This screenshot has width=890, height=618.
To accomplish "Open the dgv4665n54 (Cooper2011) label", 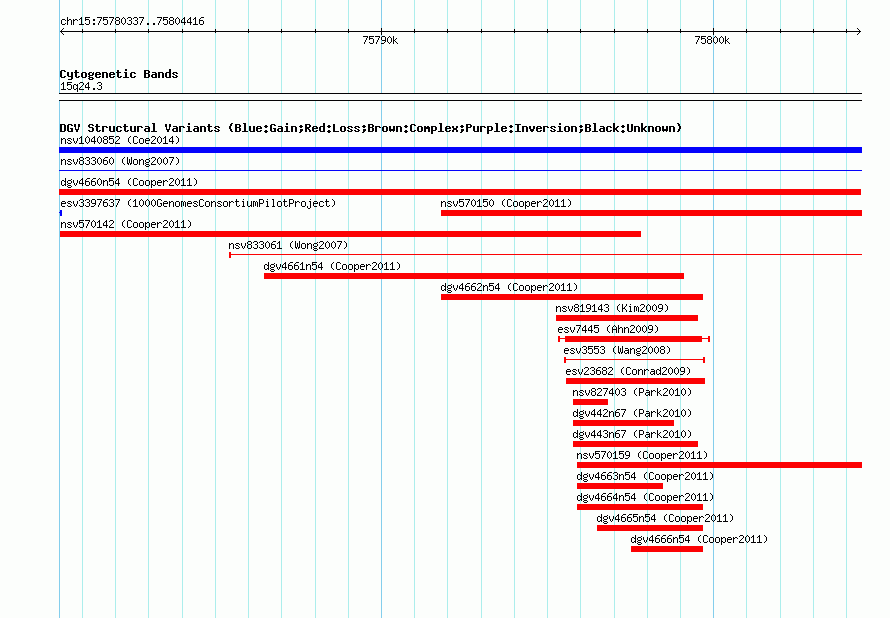I will (x=665, y=518).
